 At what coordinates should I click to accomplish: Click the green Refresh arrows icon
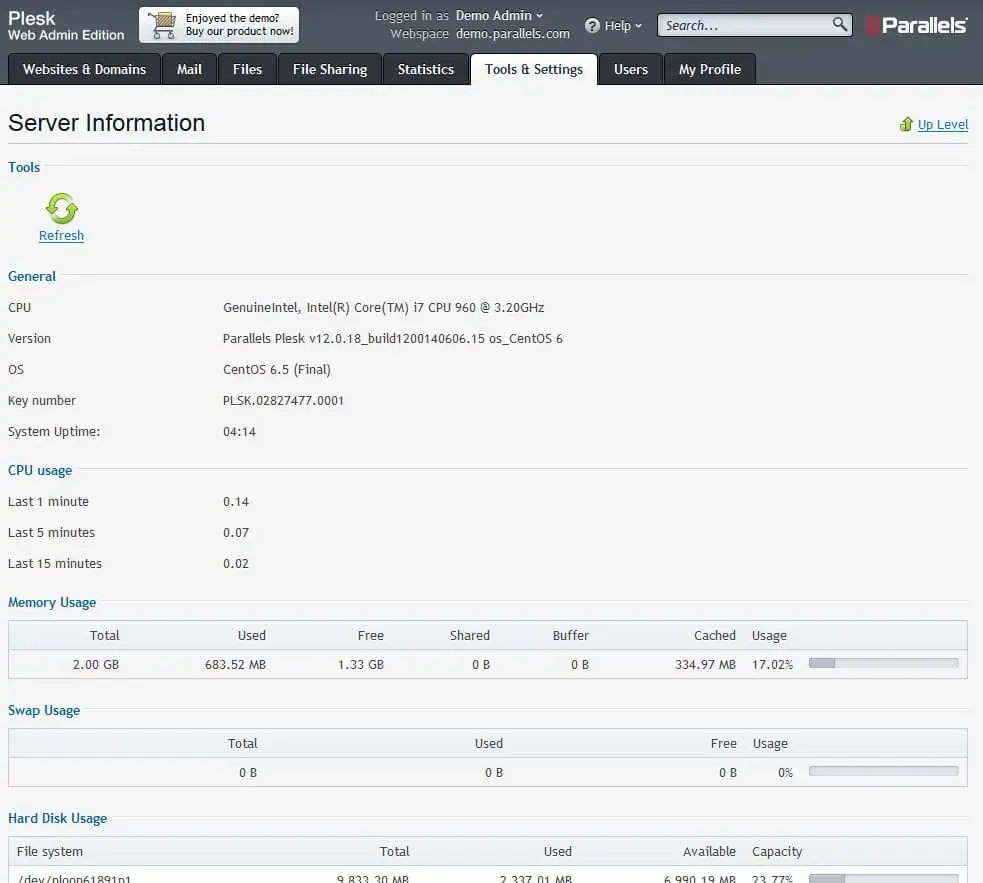tap(61, 208)
